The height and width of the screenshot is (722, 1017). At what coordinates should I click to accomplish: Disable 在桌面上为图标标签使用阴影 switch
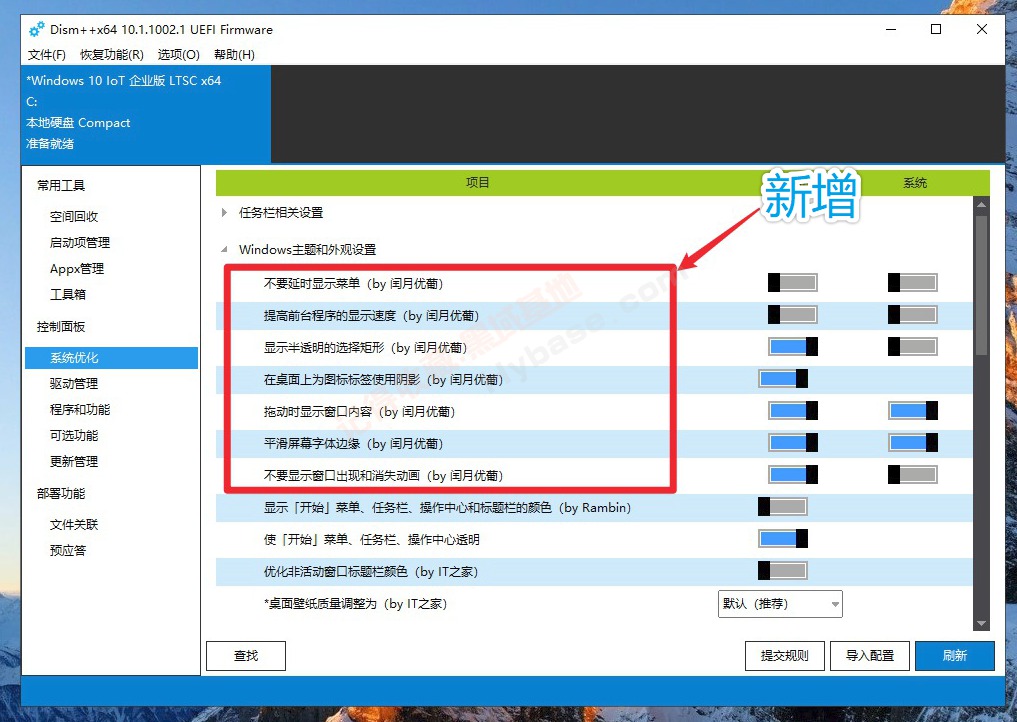(783, 378)
